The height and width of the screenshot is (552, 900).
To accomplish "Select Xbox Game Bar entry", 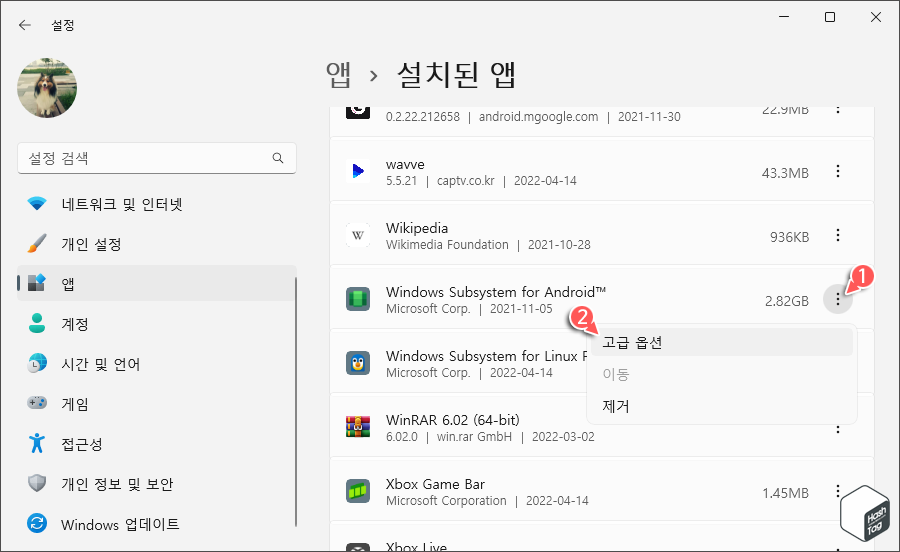I will pyautogui.click(x=435, y=484).
